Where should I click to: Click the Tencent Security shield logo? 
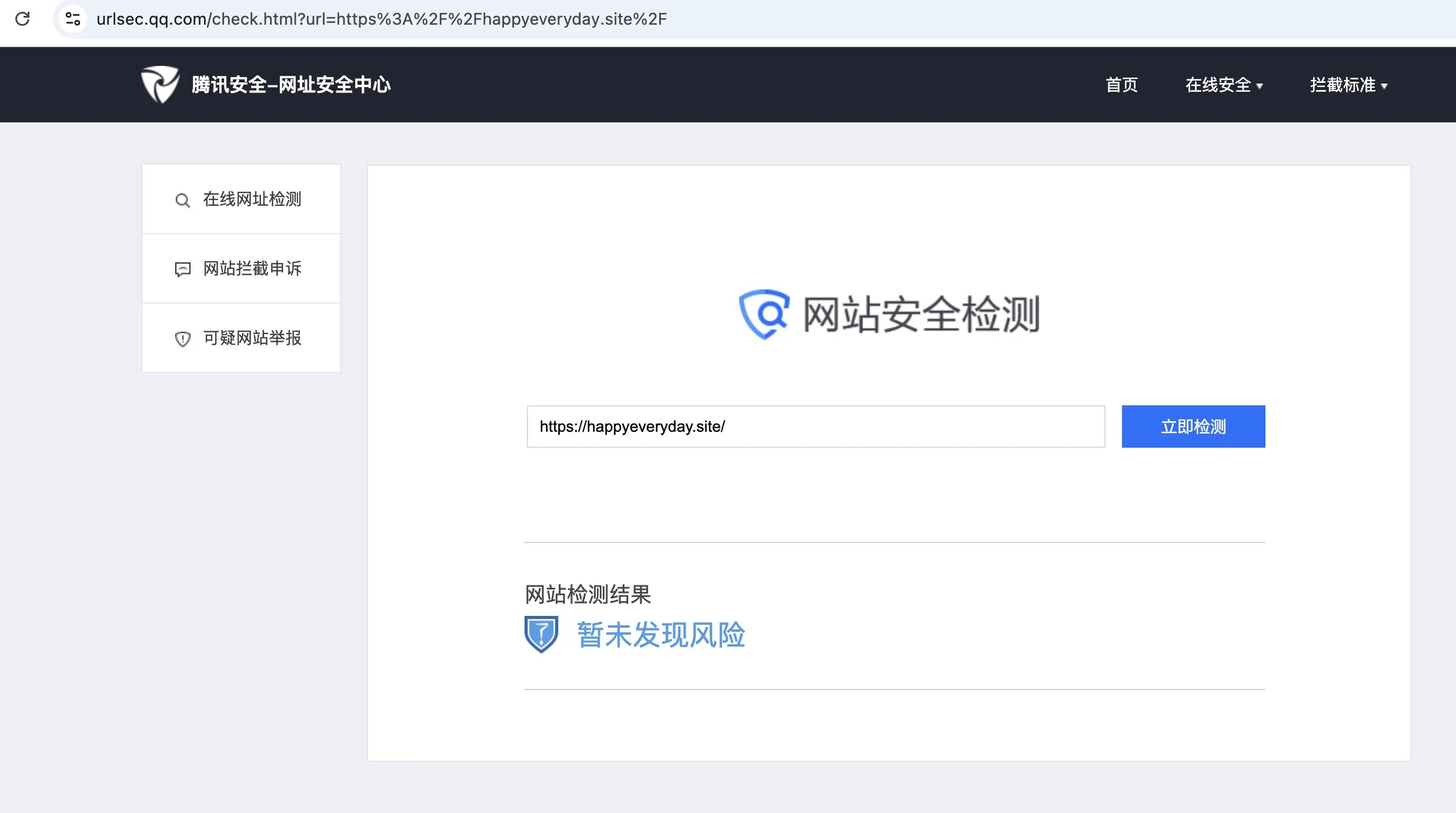pos(160,85)
